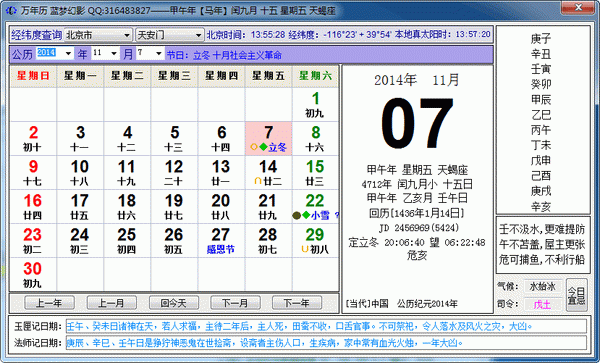
Task: Click the large 07 day display
Action: pyautogui.click(x=417, y=123)
